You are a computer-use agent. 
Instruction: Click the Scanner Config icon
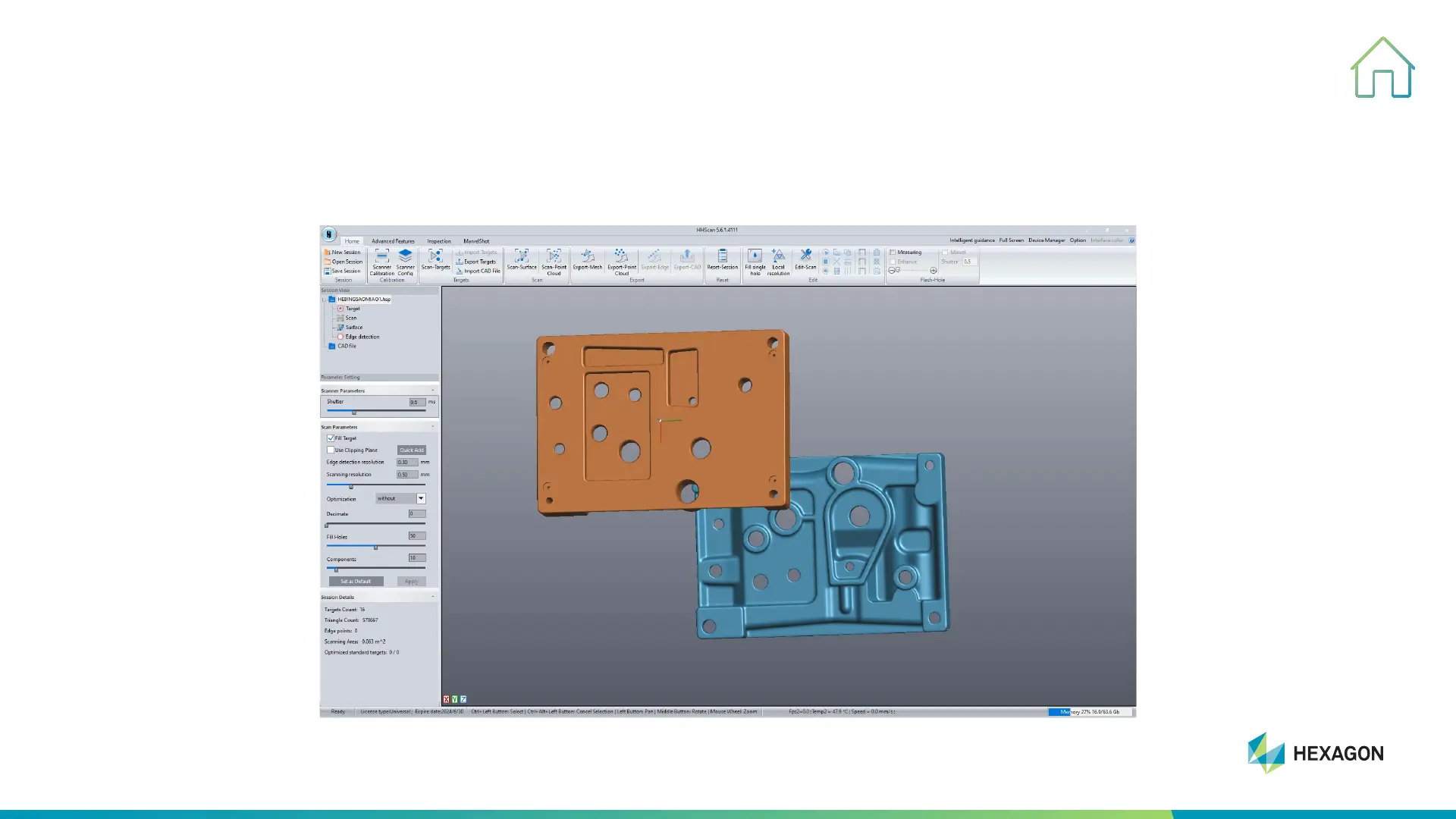coord(405,257)
